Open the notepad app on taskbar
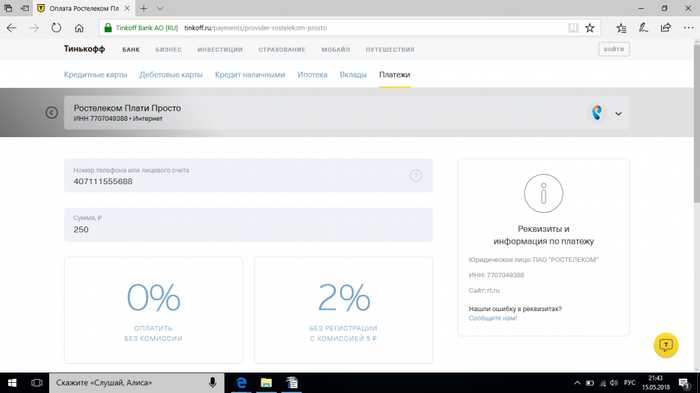This screenshot has width=700, height=393. point(292,383)
